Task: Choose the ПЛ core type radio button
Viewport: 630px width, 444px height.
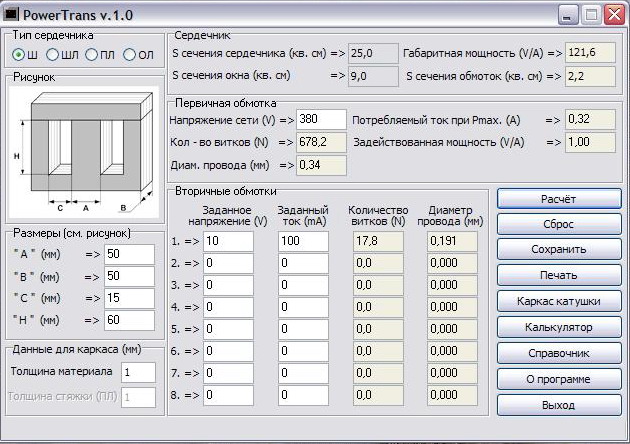Action: tap(93, 54)
